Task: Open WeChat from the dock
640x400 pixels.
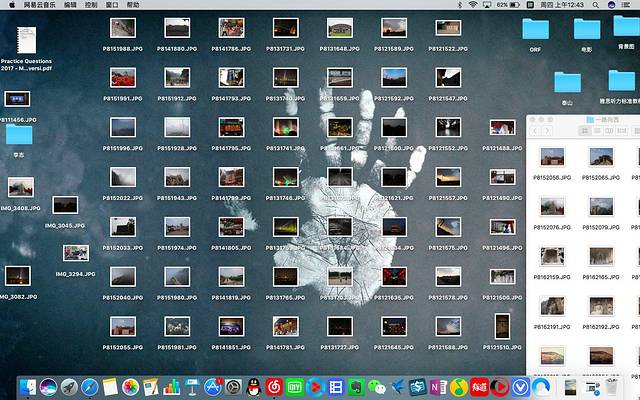Action: coord(376,386)
